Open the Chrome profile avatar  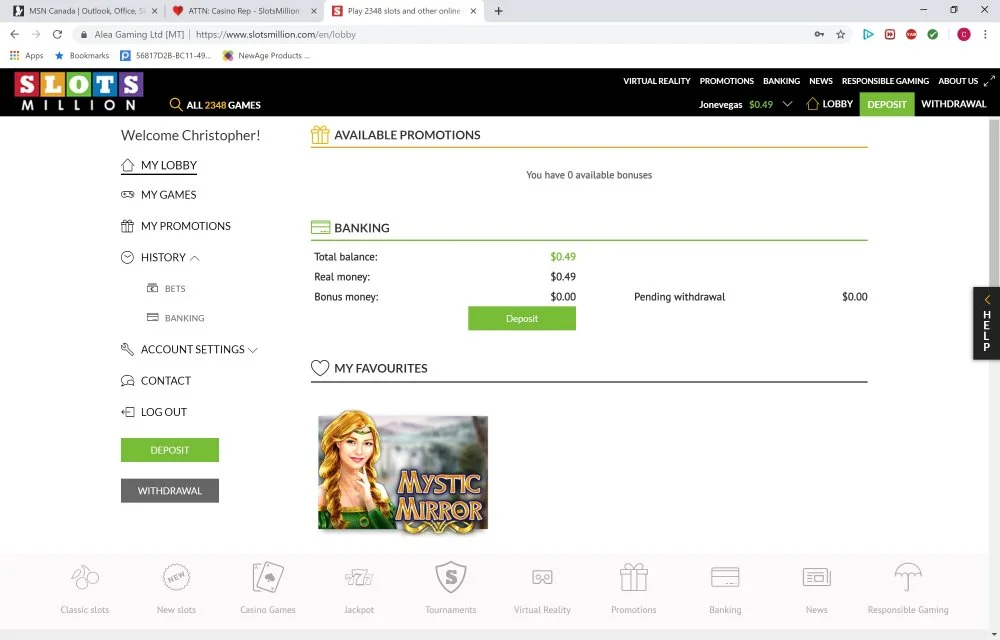pos(964,34)
